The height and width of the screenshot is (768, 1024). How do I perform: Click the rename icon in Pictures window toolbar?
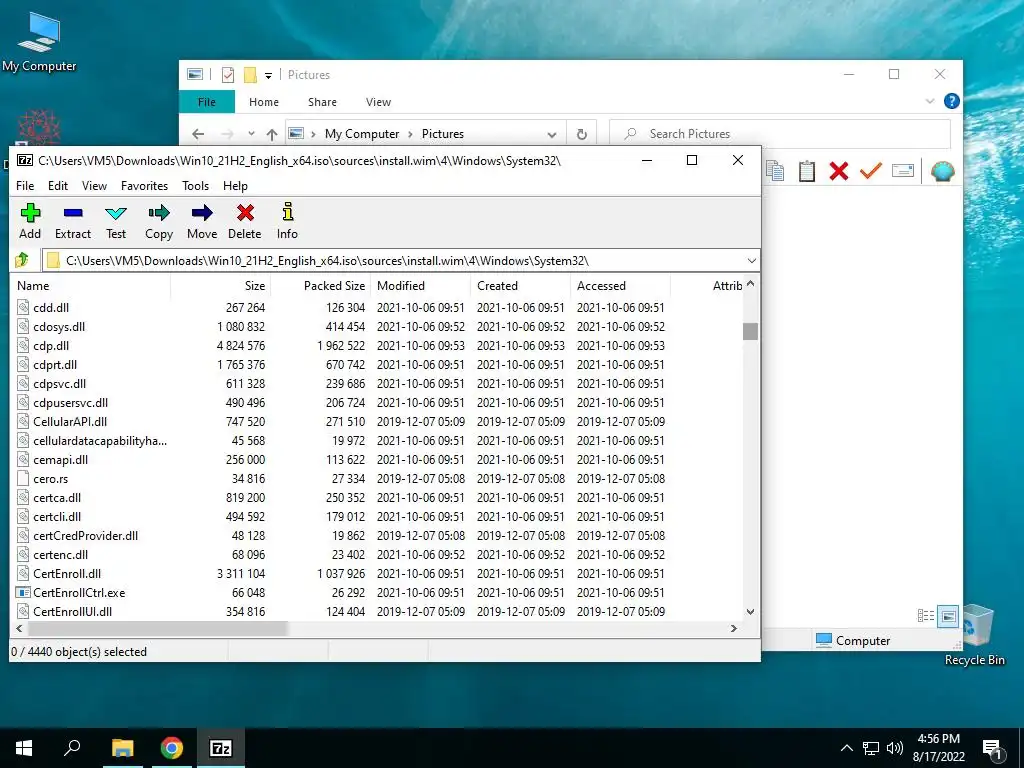click(903, 171)
